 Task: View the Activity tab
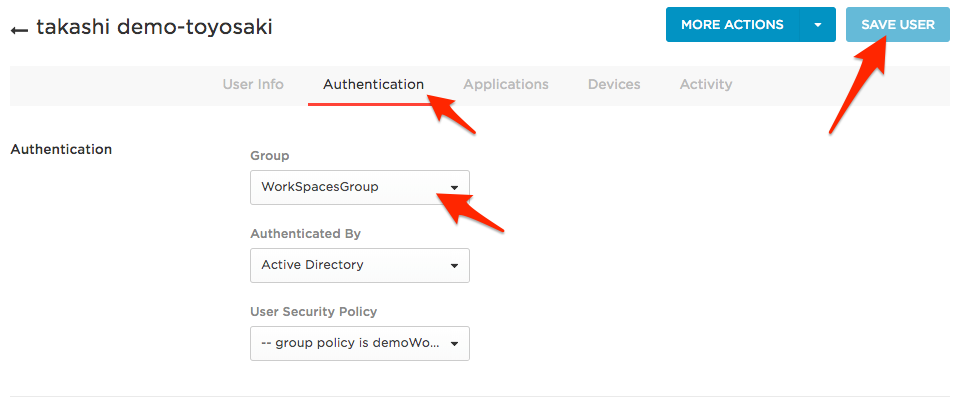706,85
